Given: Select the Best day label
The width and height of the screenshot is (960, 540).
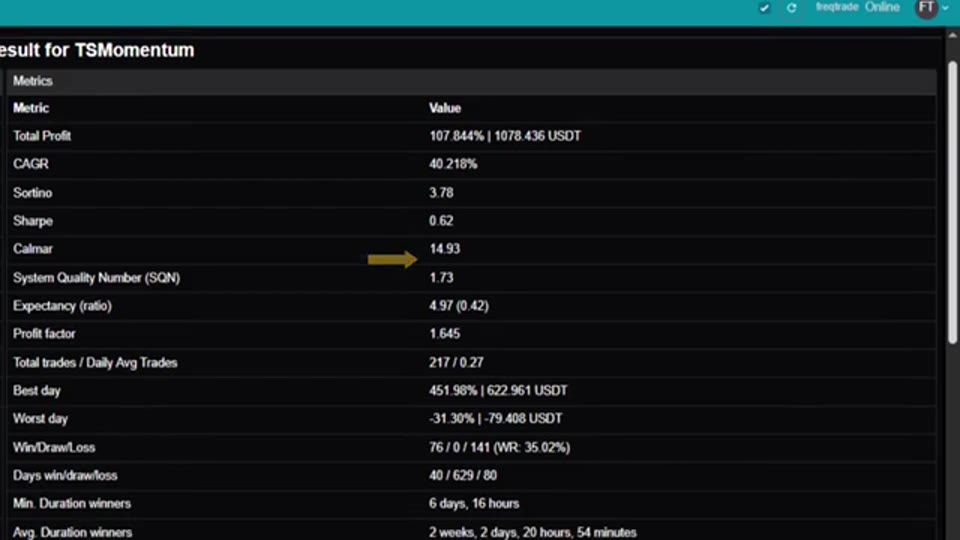Looking at the screenshot, I should tap(37, 391).
